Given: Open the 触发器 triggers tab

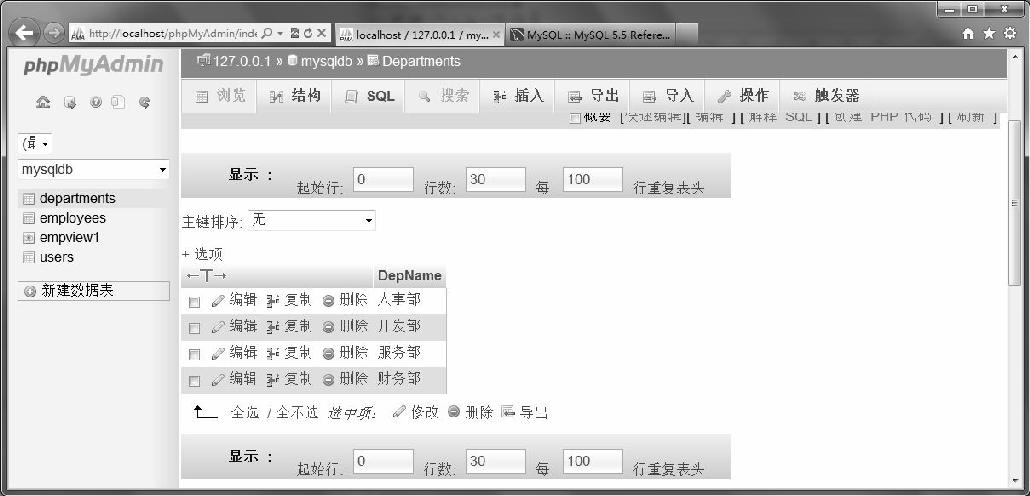Looking at the screenshot, I should (826, 97).
